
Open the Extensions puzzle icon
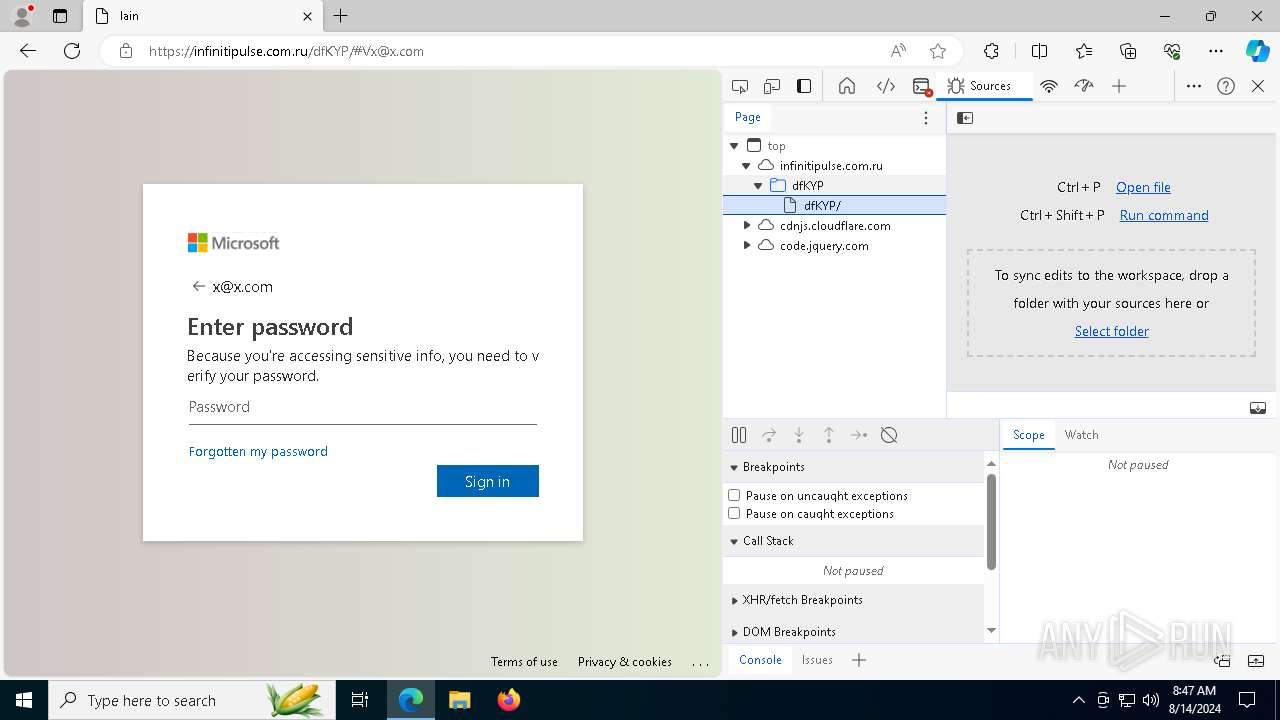(991, 51)
